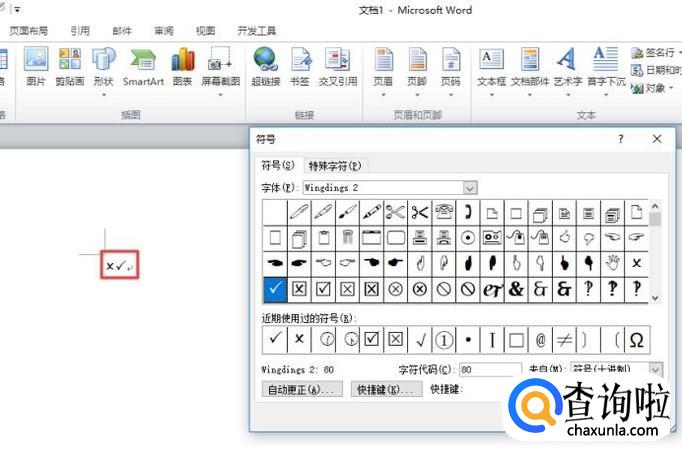
Task: Open 快捷键(K) shortcut key settings
Action: (386, 389)
